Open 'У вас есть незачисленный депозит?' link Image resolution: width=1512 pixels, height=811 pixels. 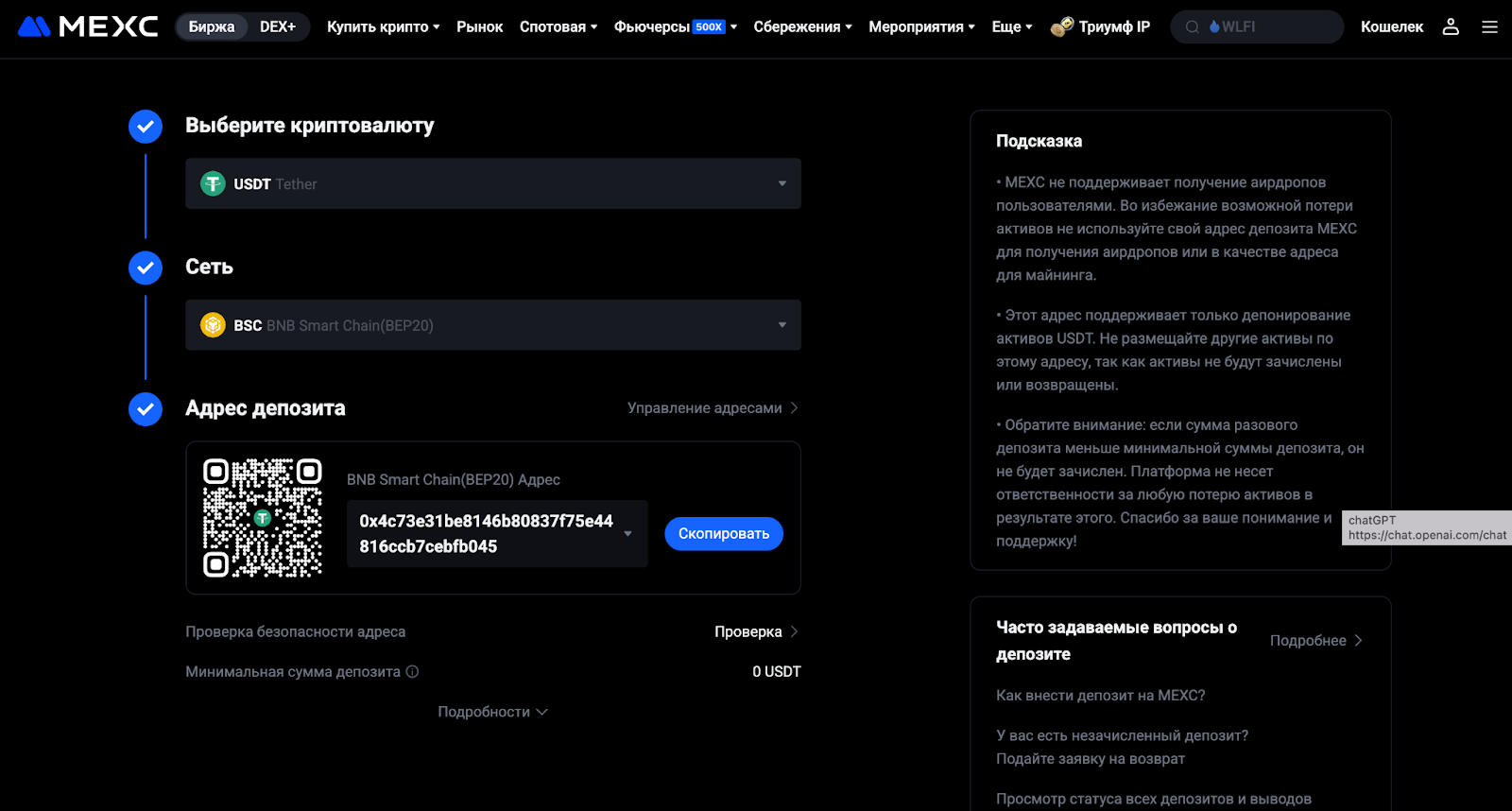tap(1122, 747)
